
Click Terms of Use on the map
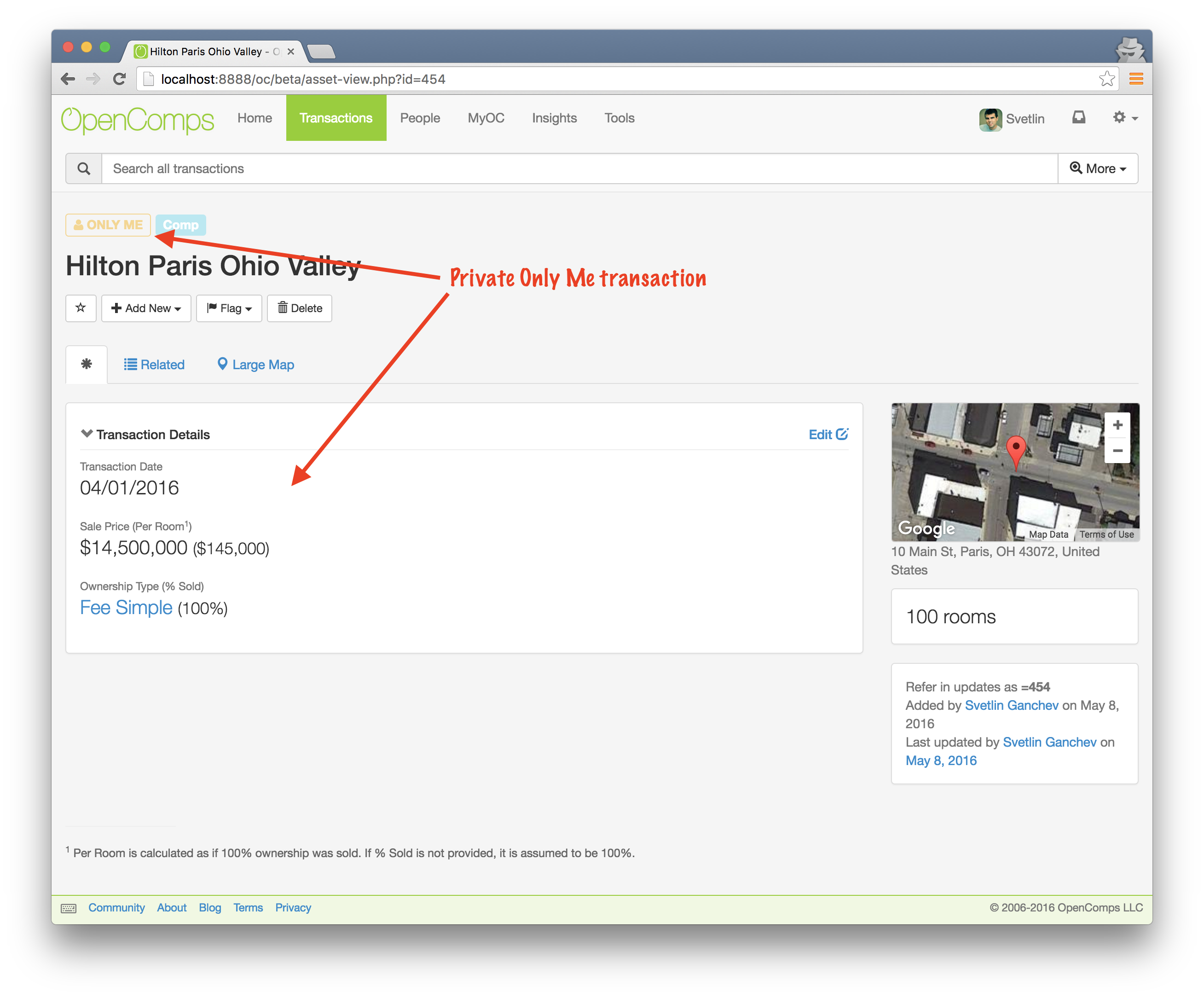click(x=1106, y=534)
